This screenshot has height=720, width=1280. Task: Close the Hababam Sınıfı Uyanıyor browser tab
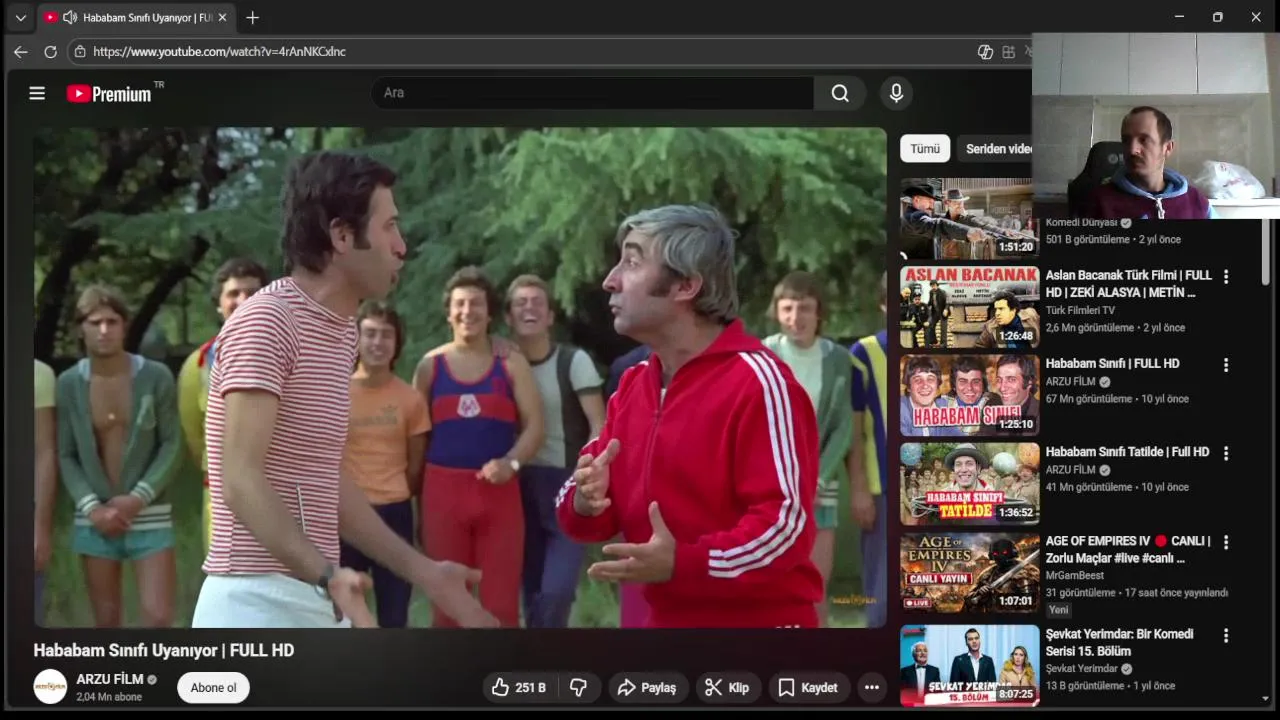222,17
